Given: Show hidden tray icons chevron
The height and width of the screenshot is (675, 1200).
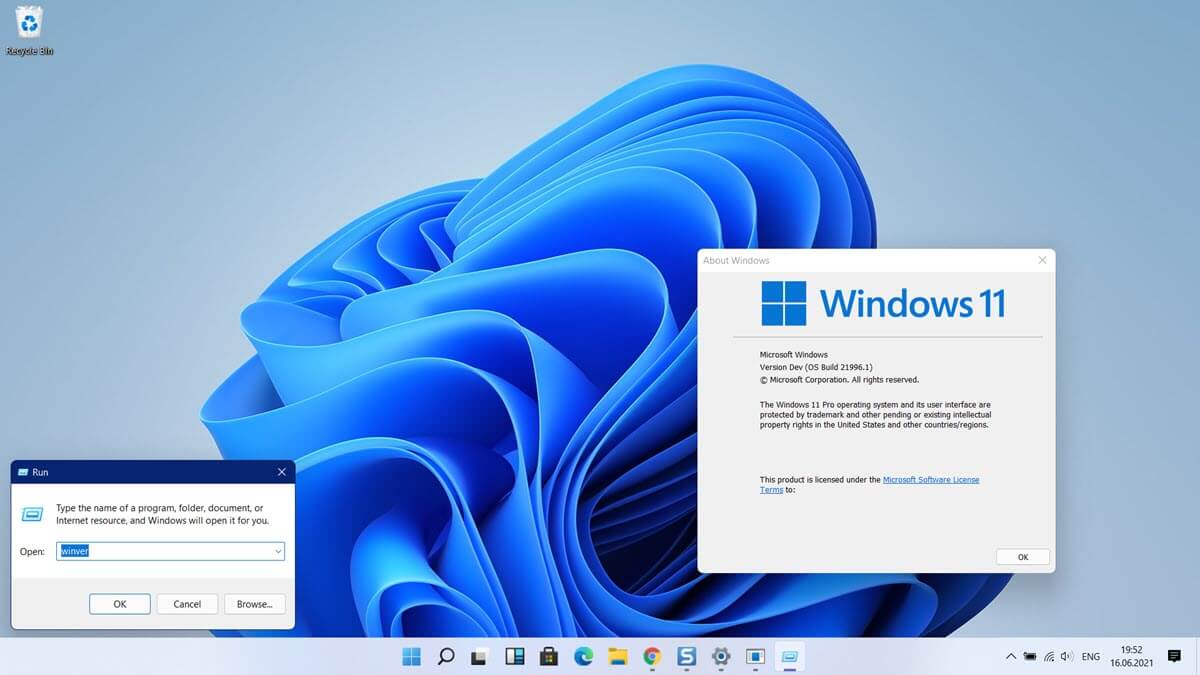Looking at the screenshot, I should pos(1009,657).
